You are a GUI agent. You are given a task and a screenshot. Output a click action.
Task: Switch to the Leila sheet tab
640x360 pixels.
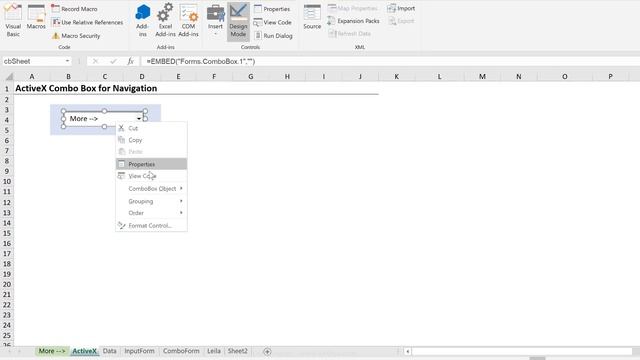214,351
